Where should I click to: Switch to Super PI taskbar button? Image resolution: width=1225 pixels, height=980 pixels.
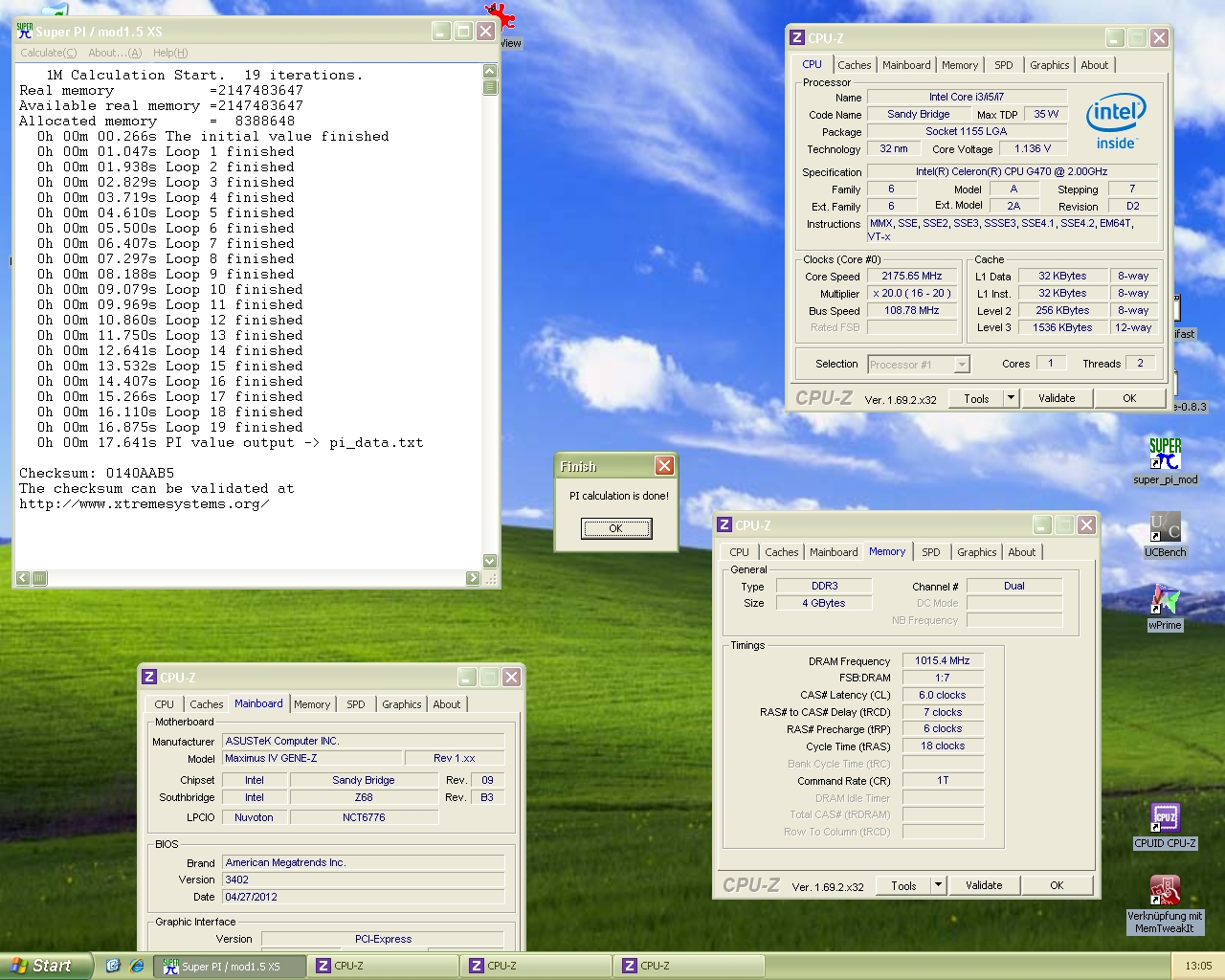pyautogui.click(x=230, y=967)
